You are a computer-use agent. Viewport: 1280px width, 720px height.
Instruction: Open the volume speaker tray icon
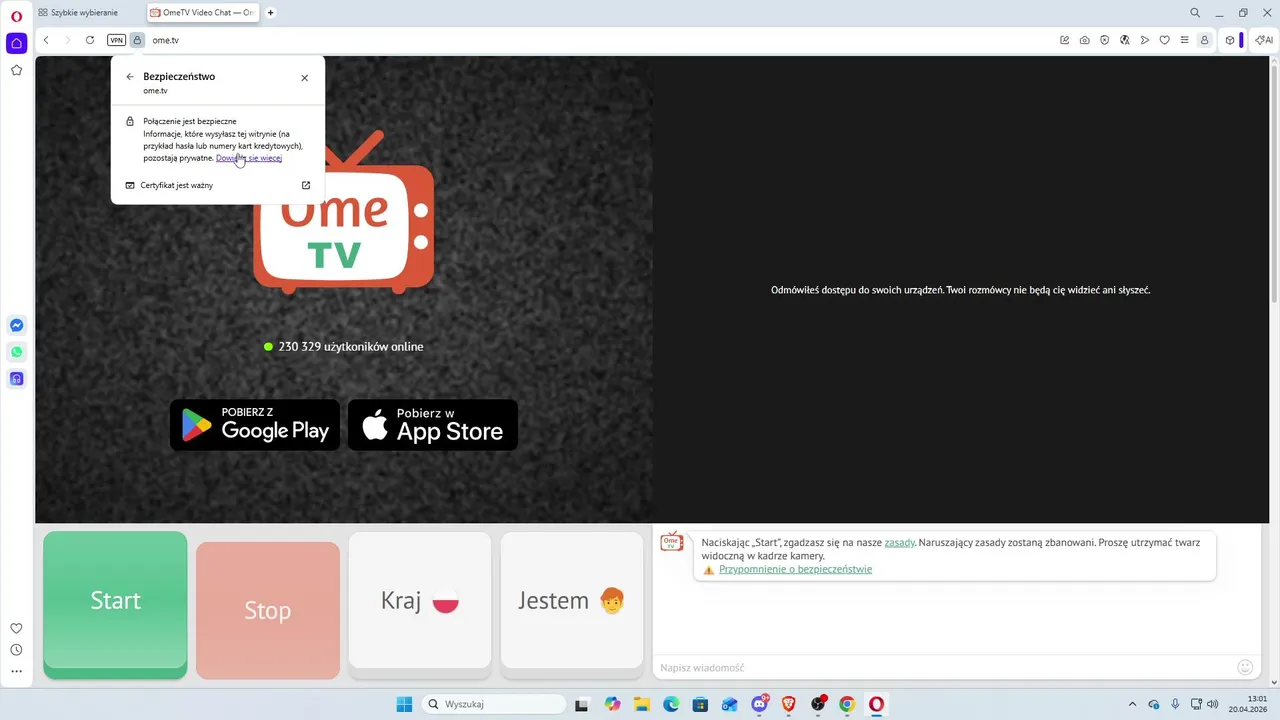pos(1212,704)
